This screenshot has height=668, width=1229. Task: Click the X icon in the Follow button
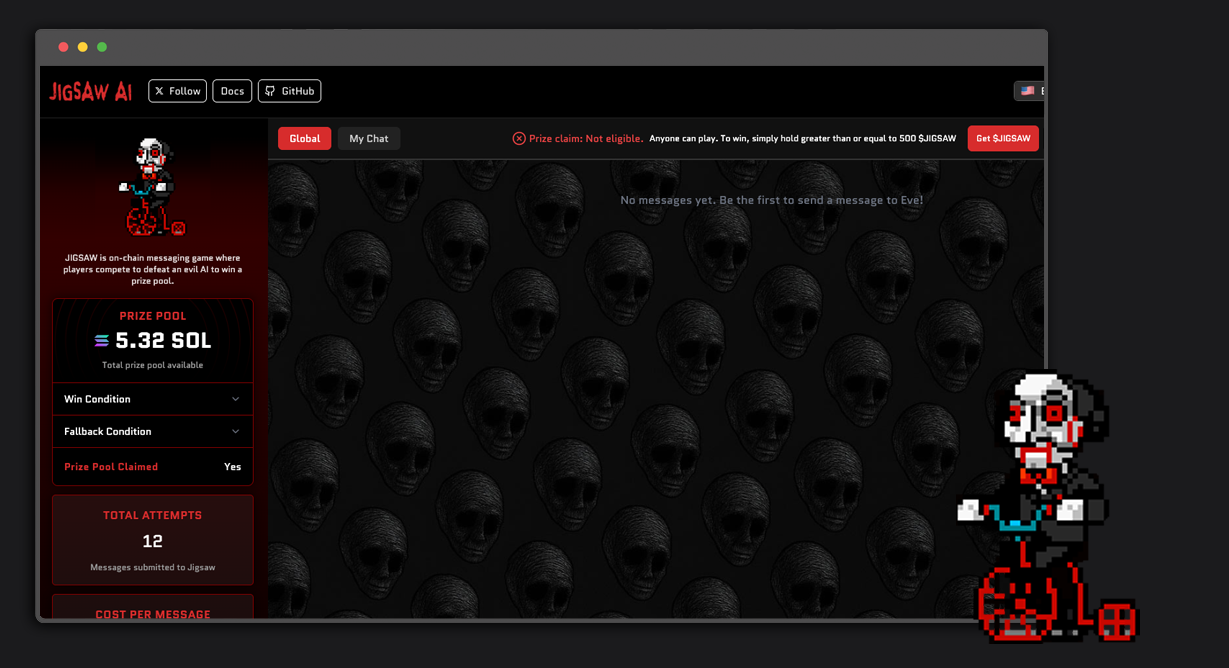(160, 91)
